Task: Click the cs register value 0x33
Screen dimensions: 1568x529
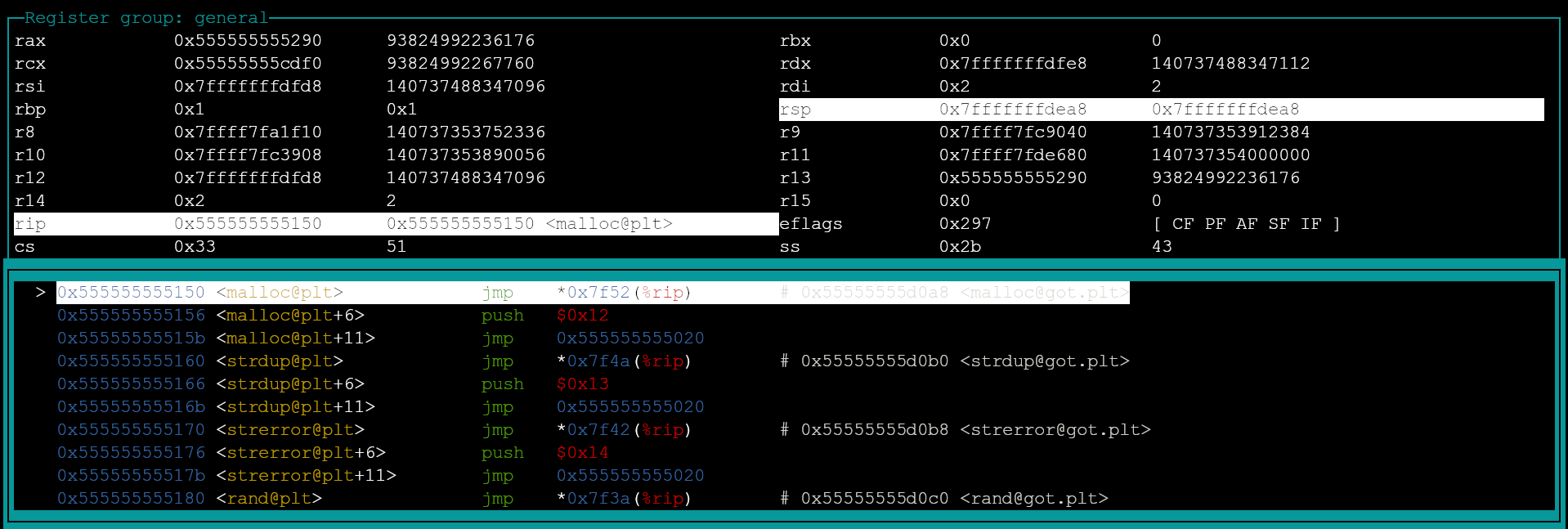Action: (195, 247)
